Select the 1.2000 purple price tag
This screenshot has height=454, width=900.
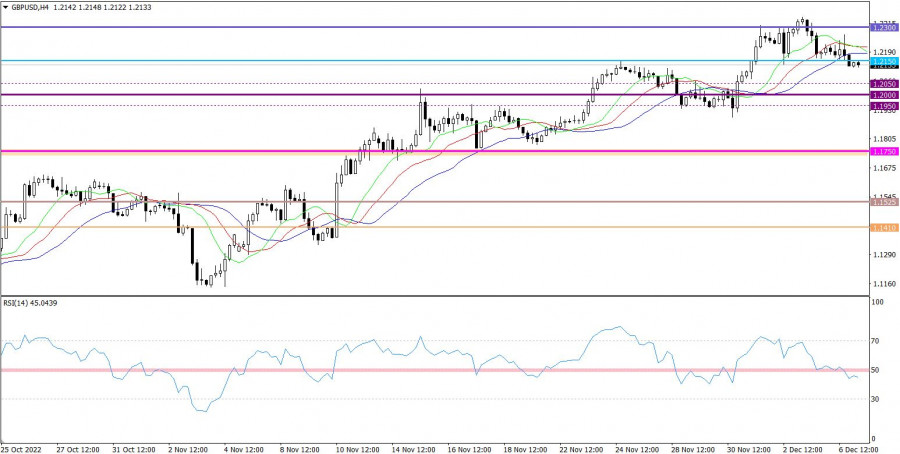(x=883, y=95)
